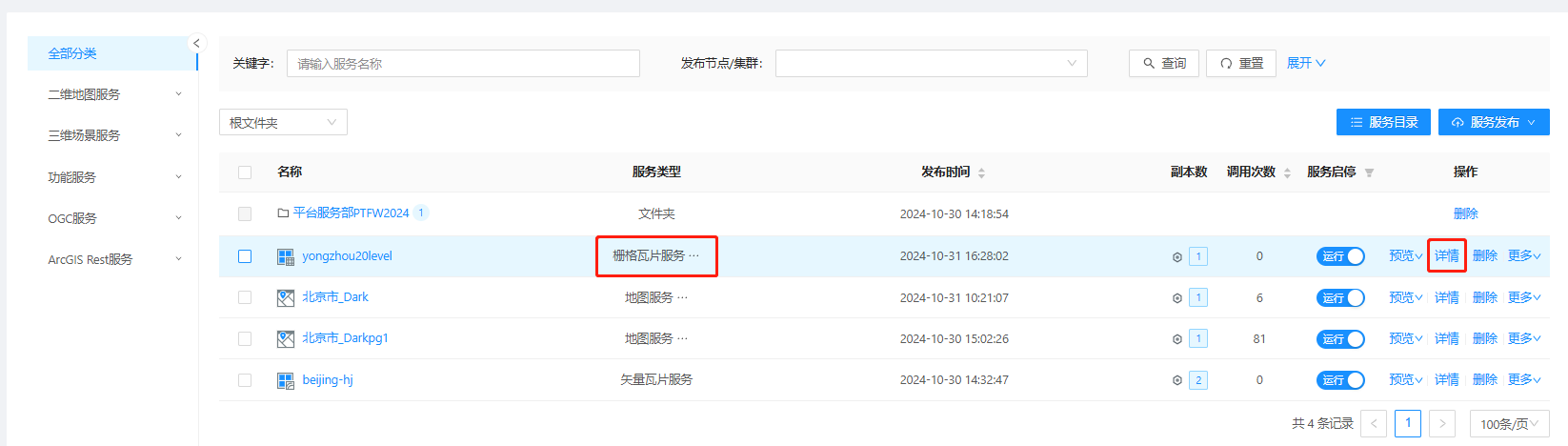Screen dimensions: 1568x446
Task: Expand the ArcGIS Rest服务 category
Action: [x=112, y=259]
